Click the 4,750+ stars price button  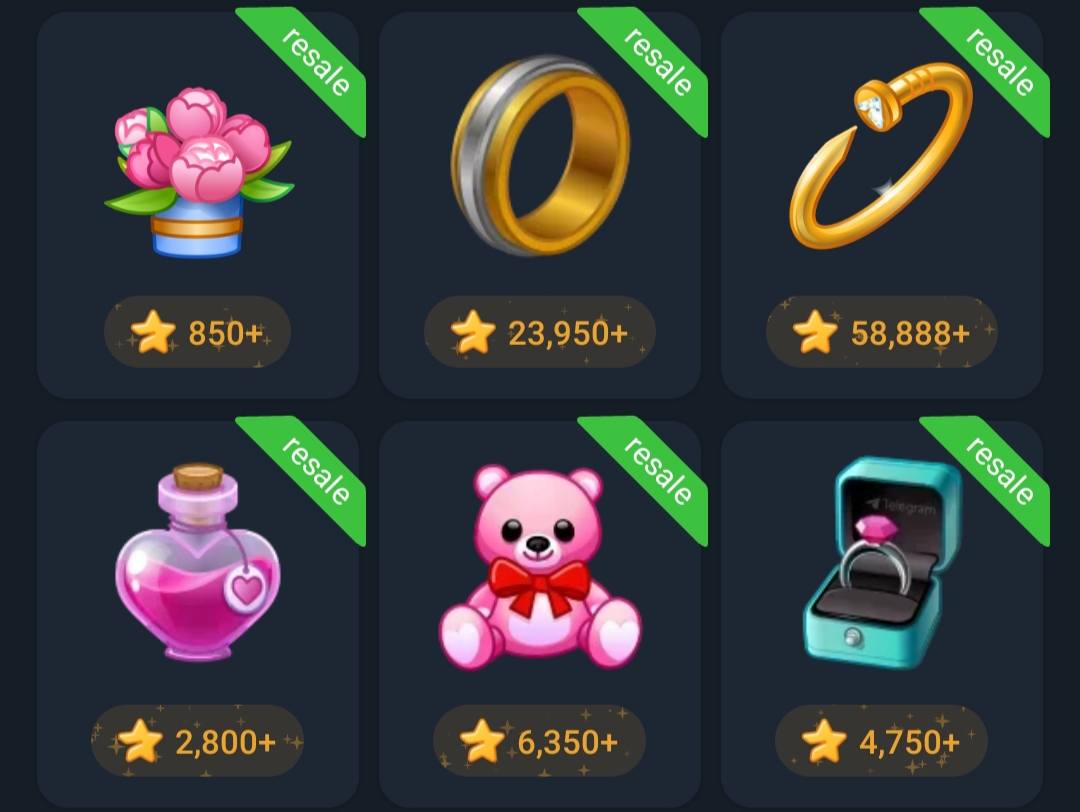click(x=882, y=741)
